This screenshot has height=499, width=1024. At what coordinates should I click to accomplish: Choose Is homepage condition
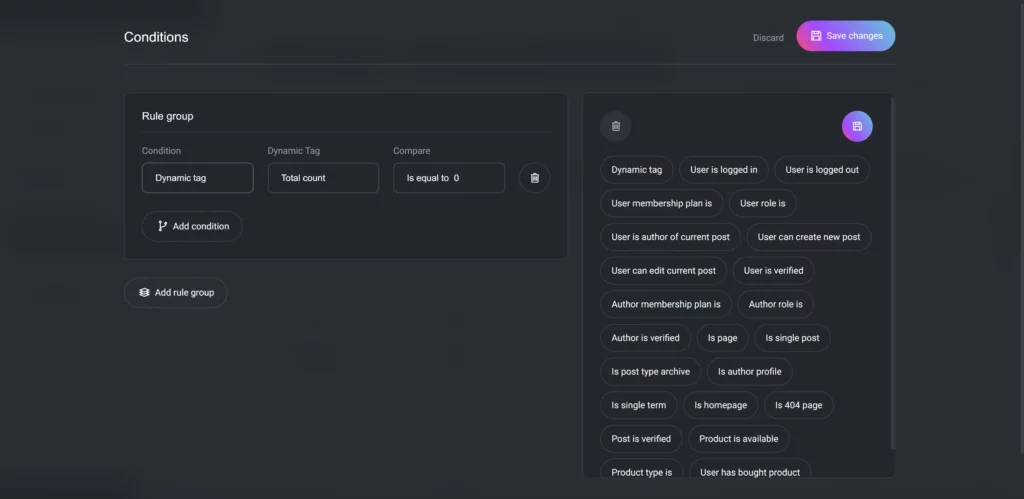point(720,405)
